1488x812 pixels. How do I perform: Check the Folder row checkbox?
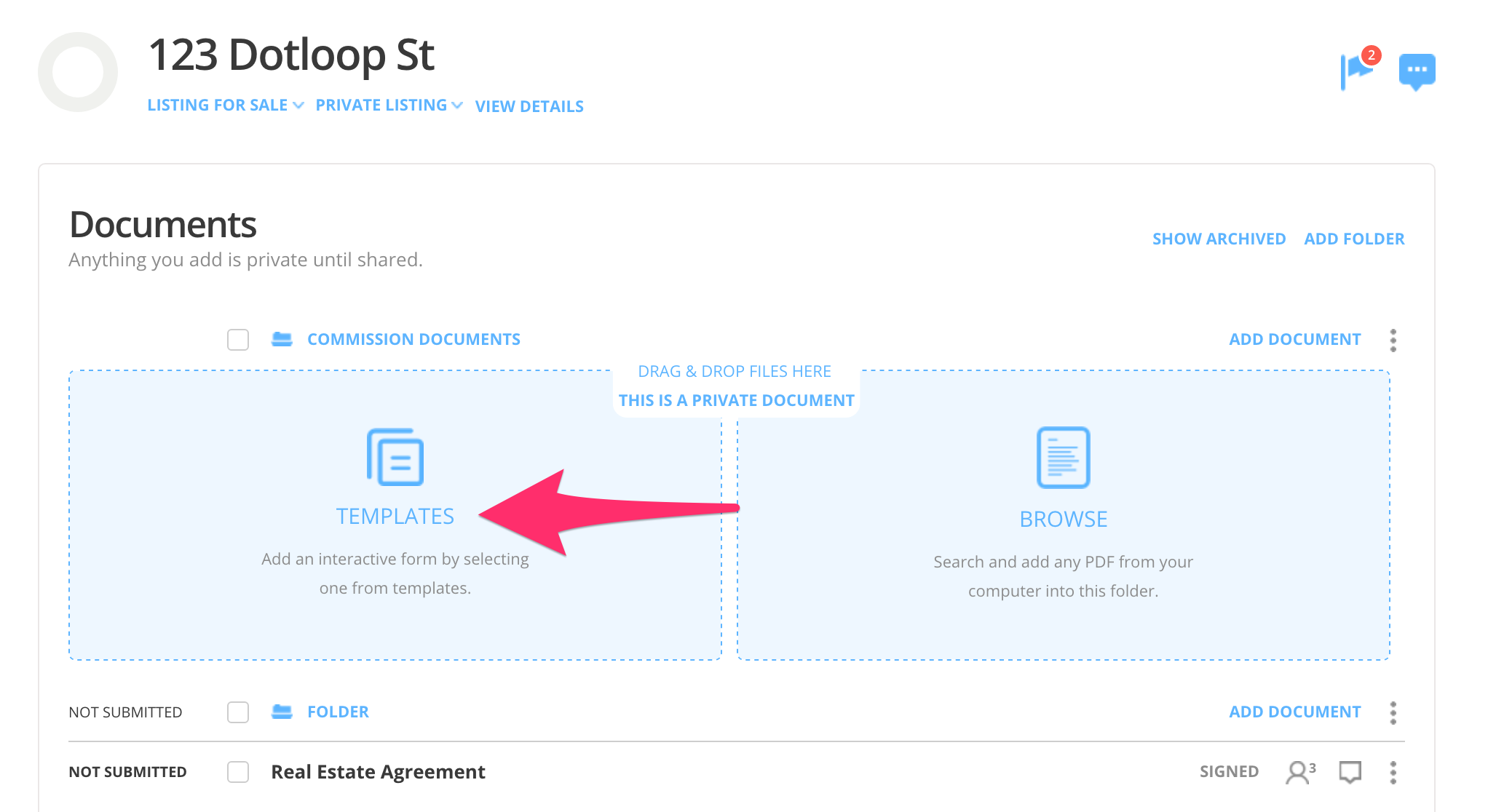[238, 712]
